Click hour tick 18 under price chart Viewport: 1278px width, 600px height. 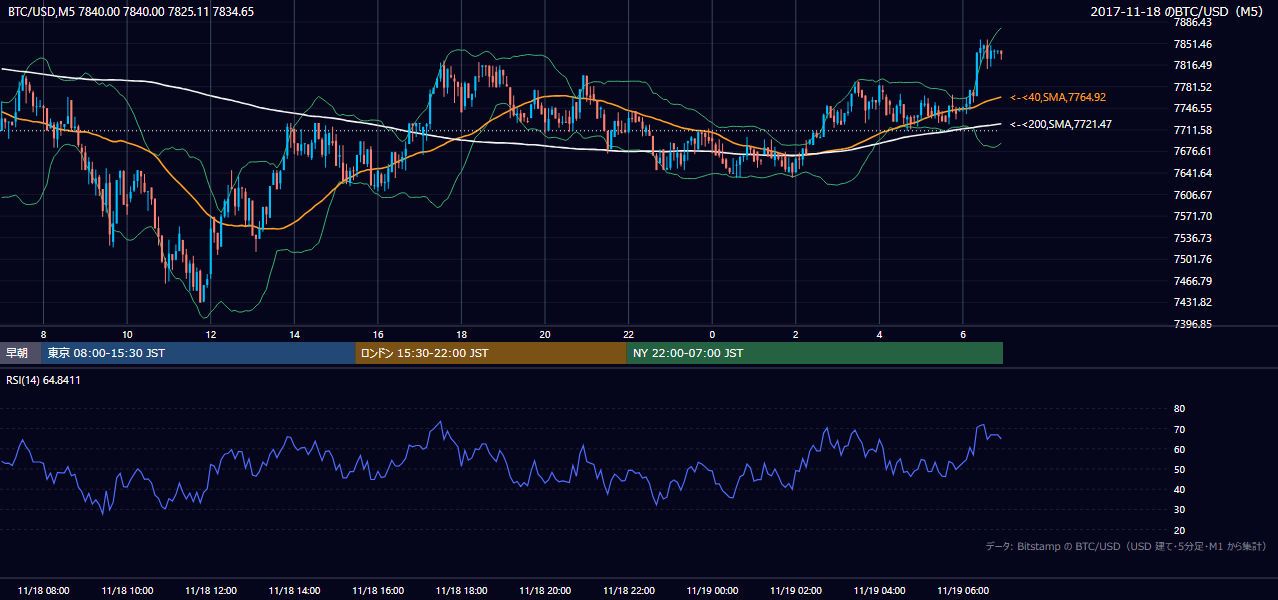point(461,334)
